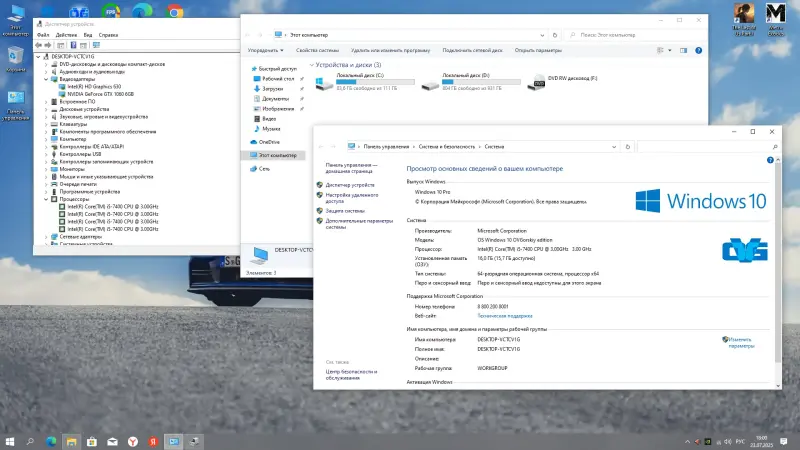Click Система и безопасность in breadcrumb
This screenshot has width=800, height=450.
click(446, 147)
